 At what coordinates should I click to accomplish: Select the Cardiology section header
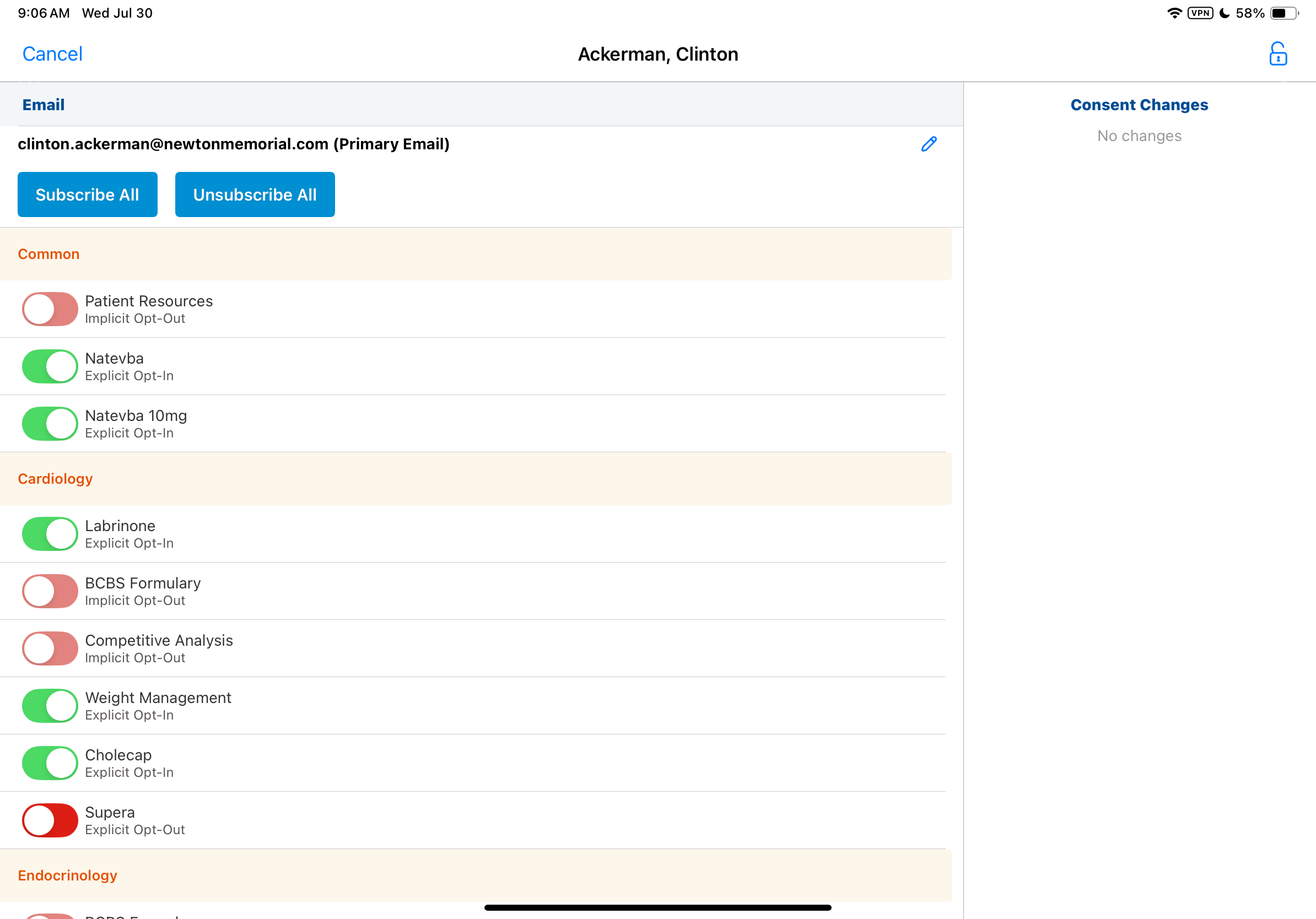click(x=55, y=478)
